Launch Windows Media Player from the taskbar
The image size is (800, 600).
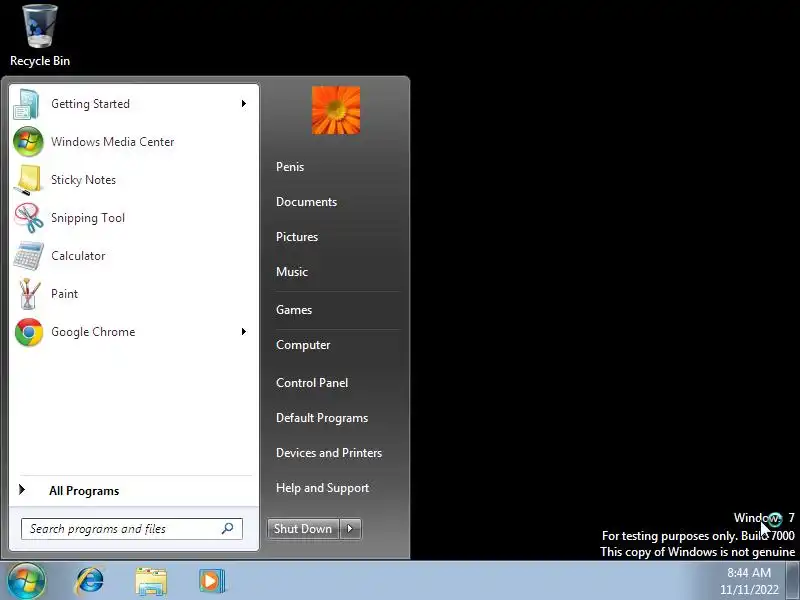[212, 581]
